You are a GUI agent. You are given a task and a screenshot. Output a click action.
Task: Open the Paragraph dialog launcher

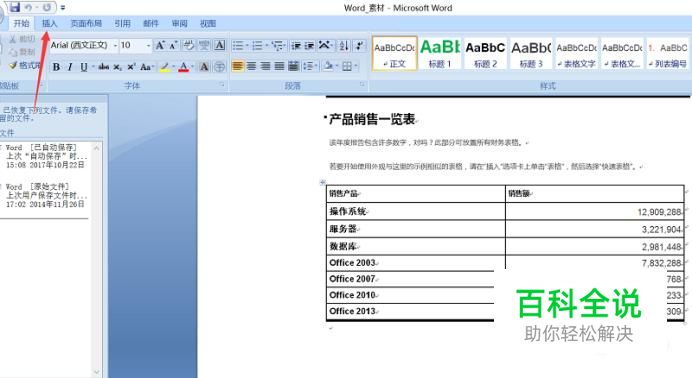click(362, 84)
